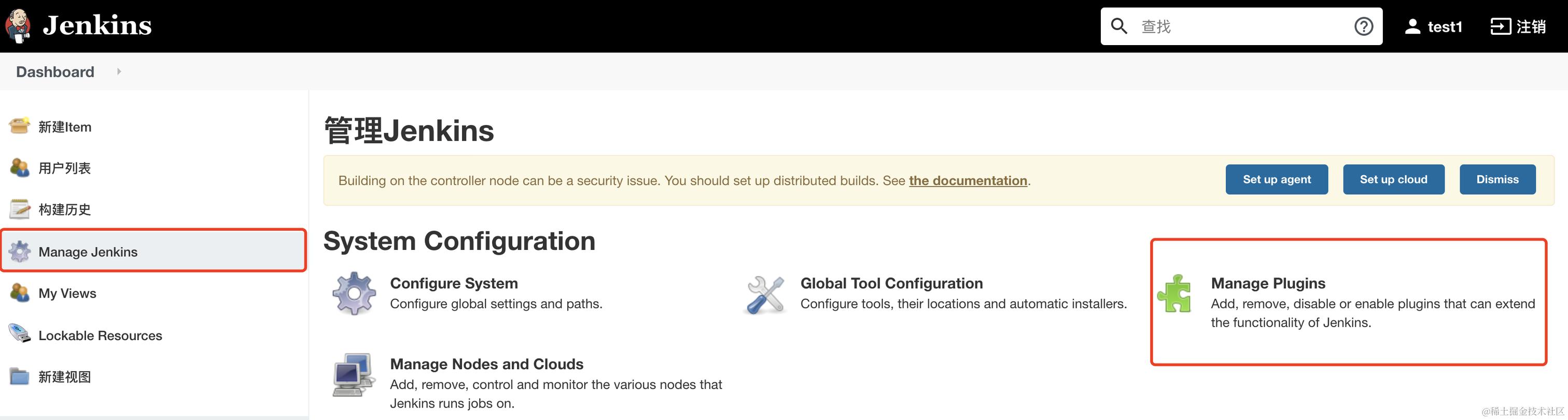Click the 构建历史 notepad icon
The width and height of the screenshot is (1568, 420).
pos(20,209)
